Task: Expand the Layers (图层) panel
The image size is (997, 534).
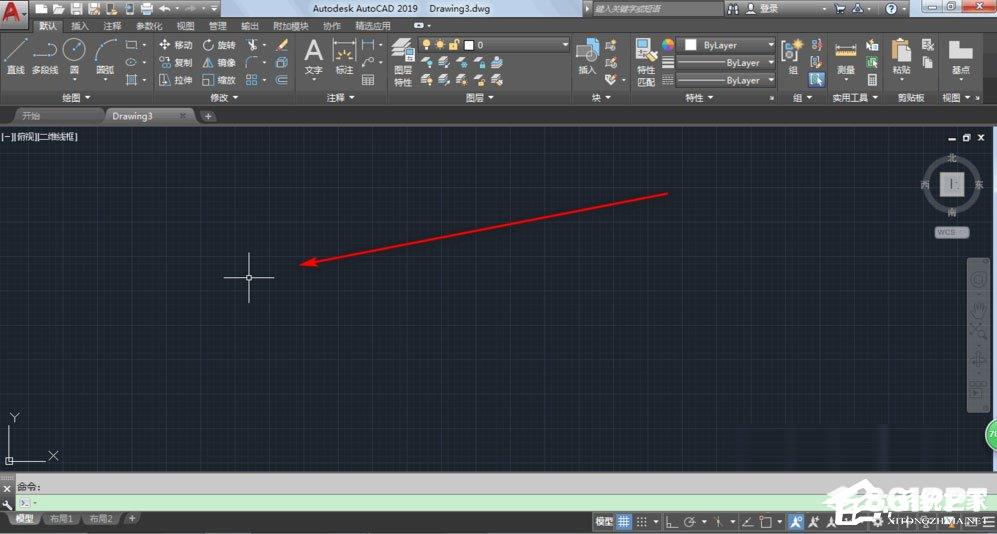Action: pos(480,97)
